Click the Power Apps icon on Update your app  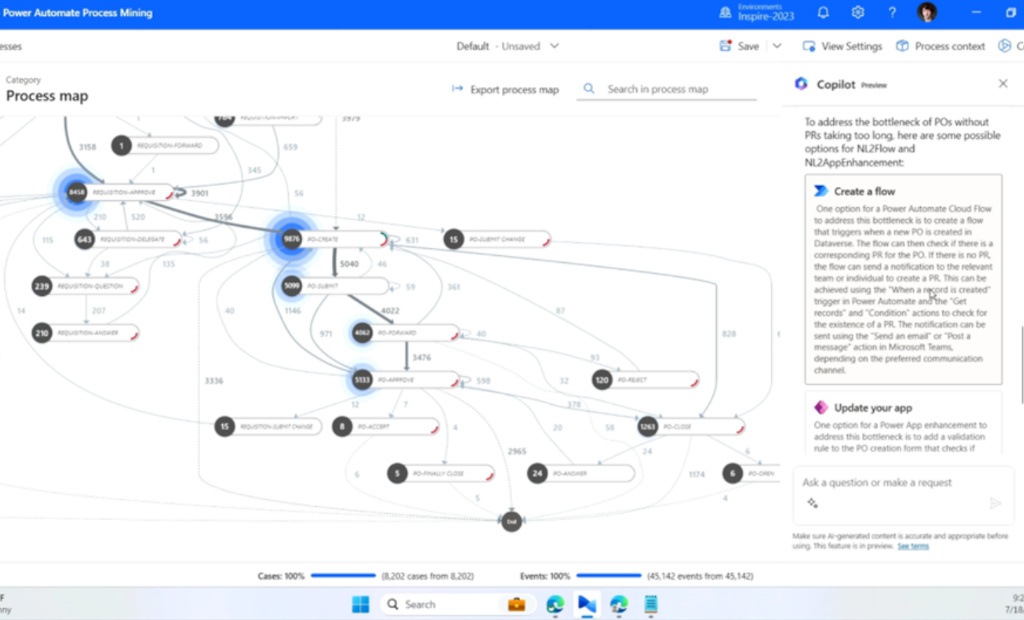(821, 407)
